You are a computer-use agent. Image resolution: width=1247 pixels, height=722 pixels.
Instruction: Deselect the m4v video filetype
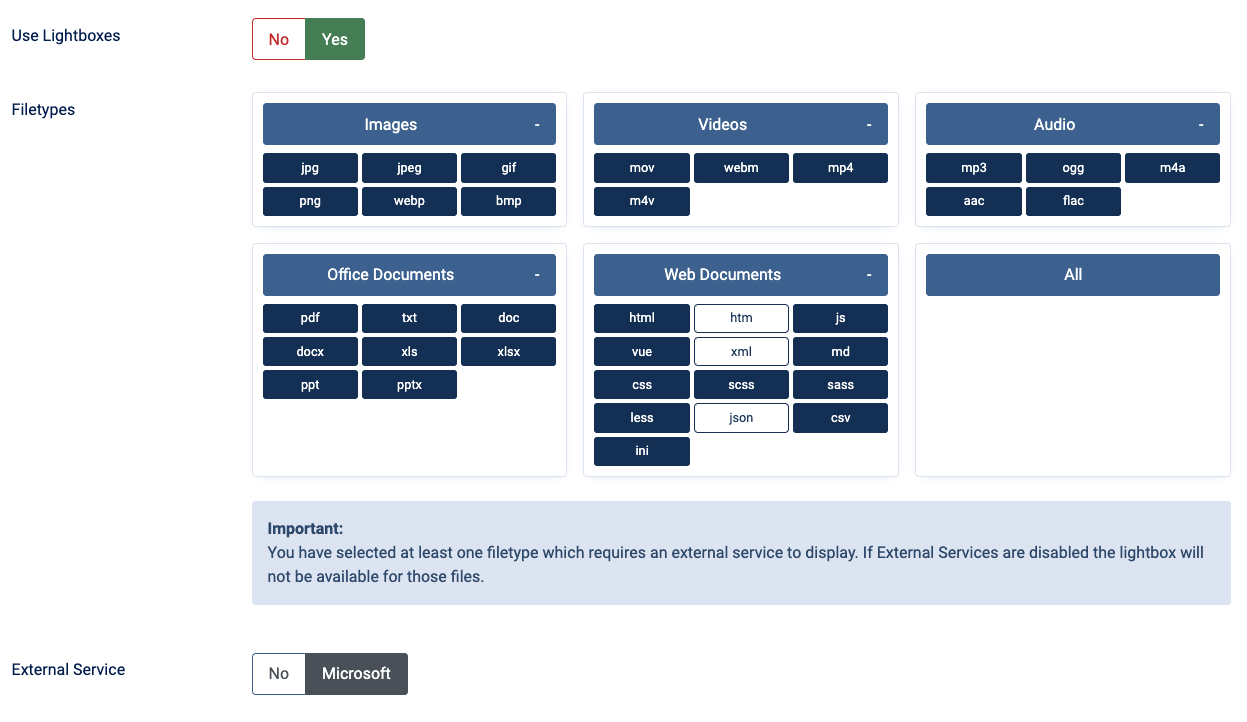point(642,201)
